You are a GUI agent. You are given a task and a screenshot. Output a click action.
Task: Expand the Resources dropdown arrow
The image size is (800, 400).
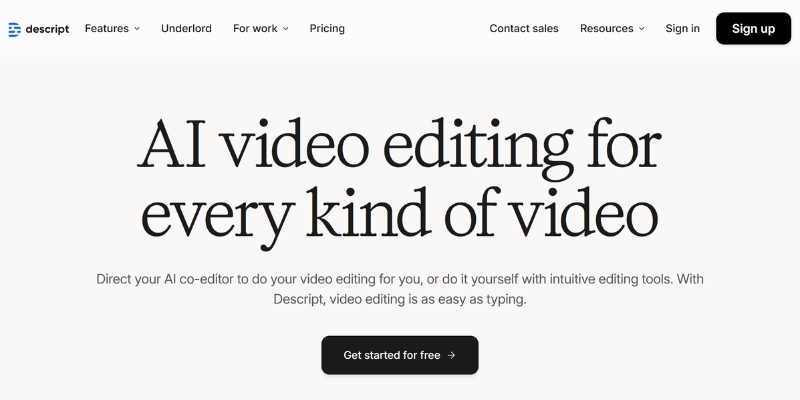click(x=641, y=29)
